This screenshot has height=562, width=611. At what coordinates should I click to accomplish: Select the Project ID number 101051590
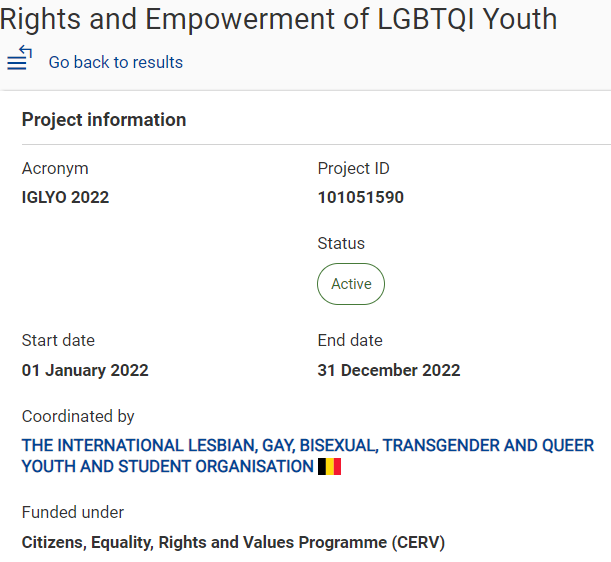[x=361, y=197]
